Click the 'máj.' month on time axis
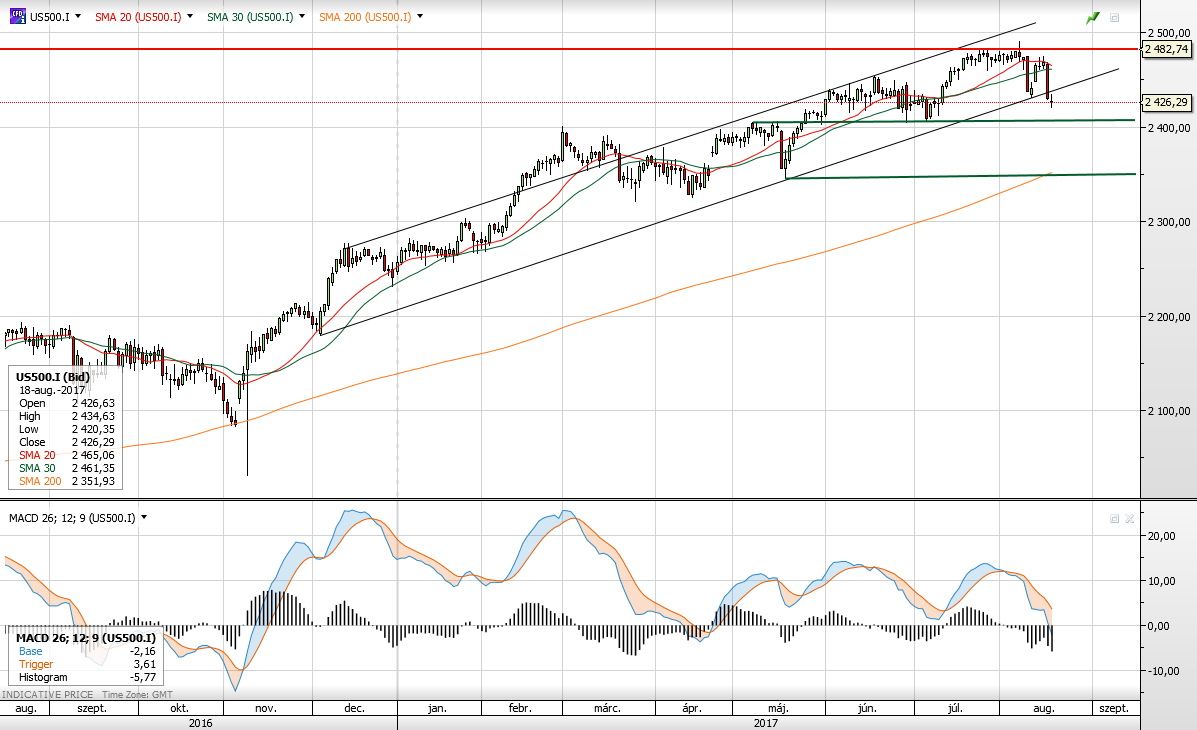Screen dimensions: 1197x730 click(x=778, y=709)
